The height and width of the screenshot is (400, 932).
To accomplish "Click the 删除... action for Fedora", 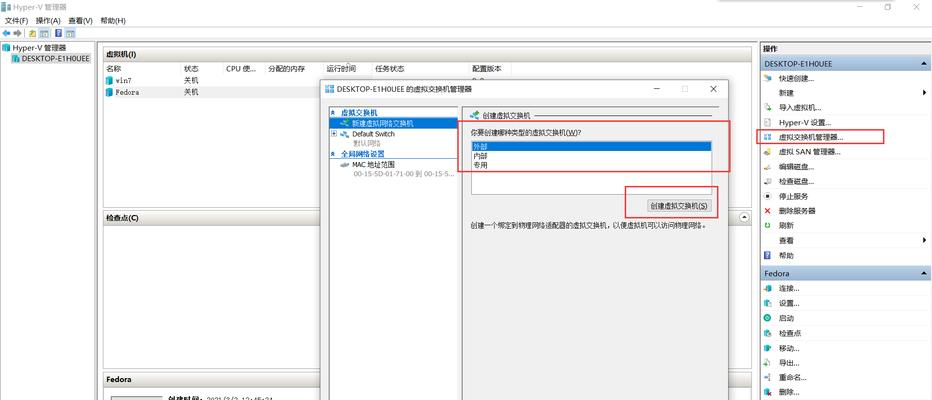I will coord(789,392).
